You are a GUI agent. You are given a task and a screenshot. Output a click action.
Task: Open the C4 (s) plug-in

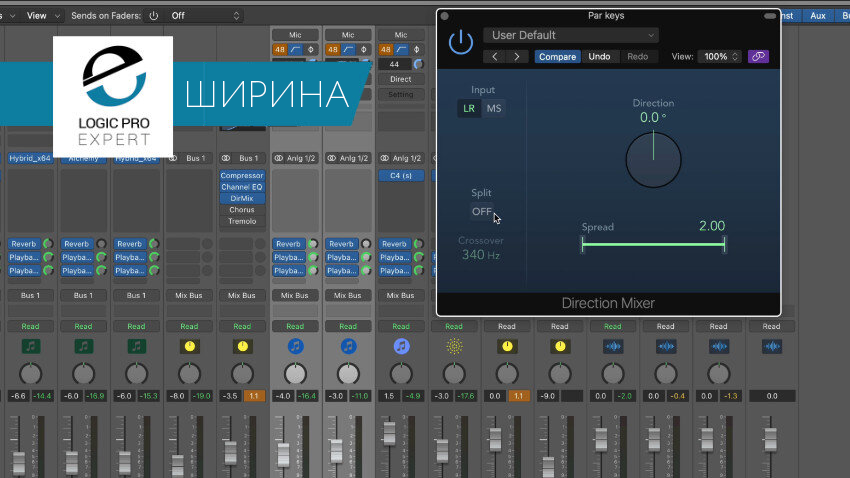pos(401,176)
